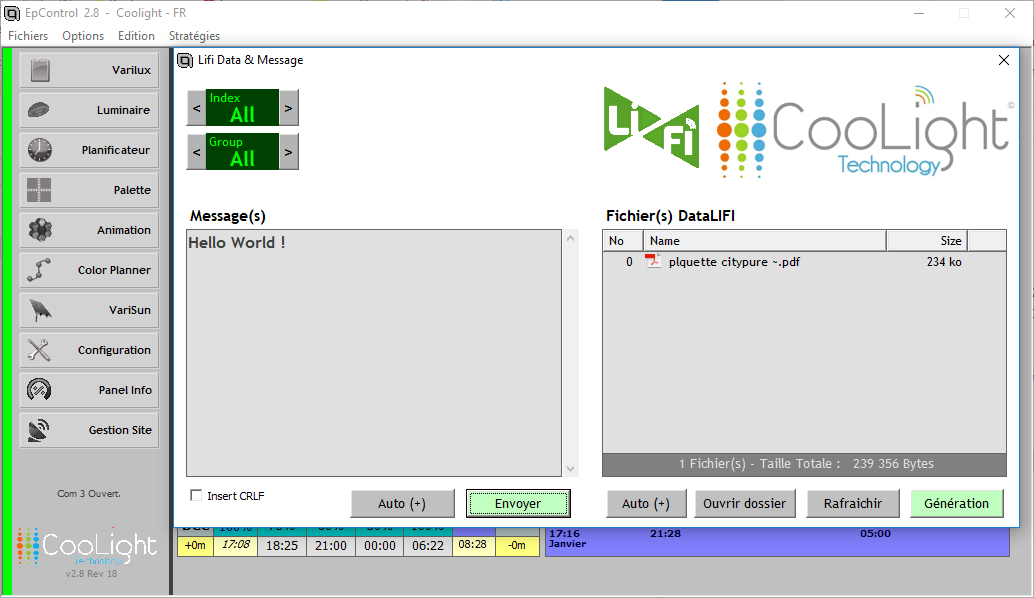
Task: Toggle the Insert CRLF checkbox
Action: [x=196, y=495]
